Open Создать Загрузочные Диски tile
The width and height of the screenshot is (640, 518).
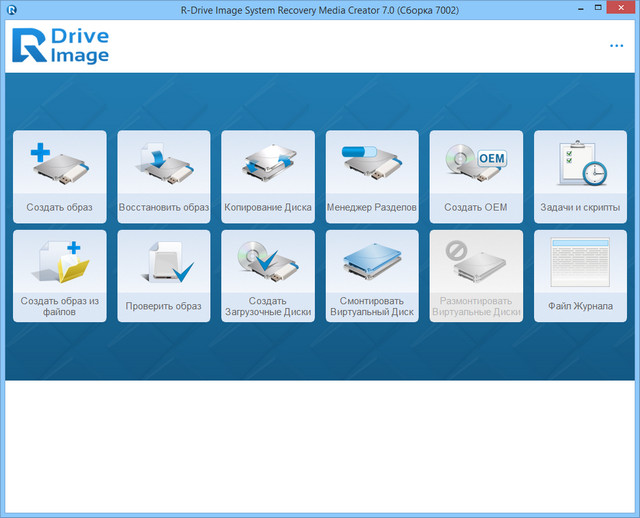[x=268, y=276]
